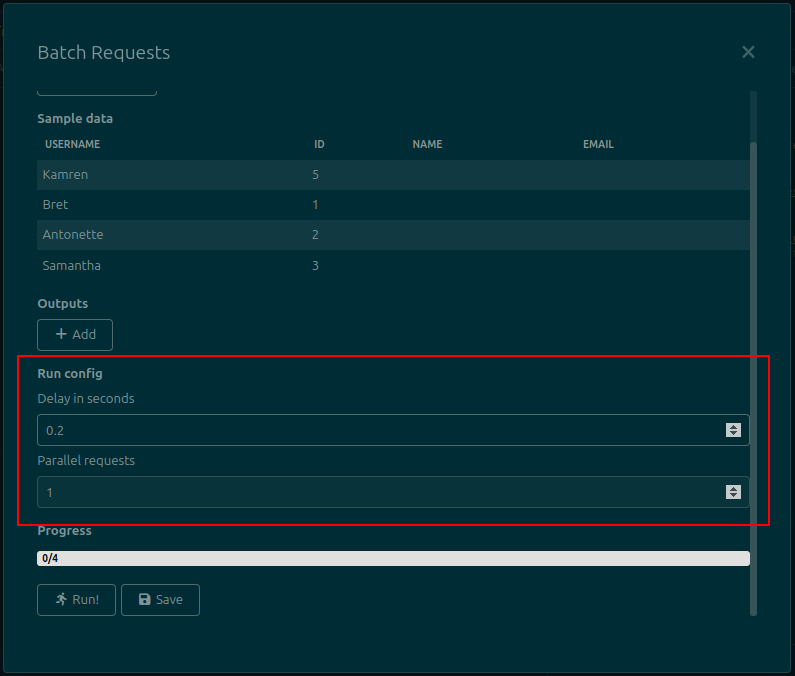The height and width of the screenshot is (676, 795).
Task: Click the Batch Requests title
Action: click(x=104, y=53)
